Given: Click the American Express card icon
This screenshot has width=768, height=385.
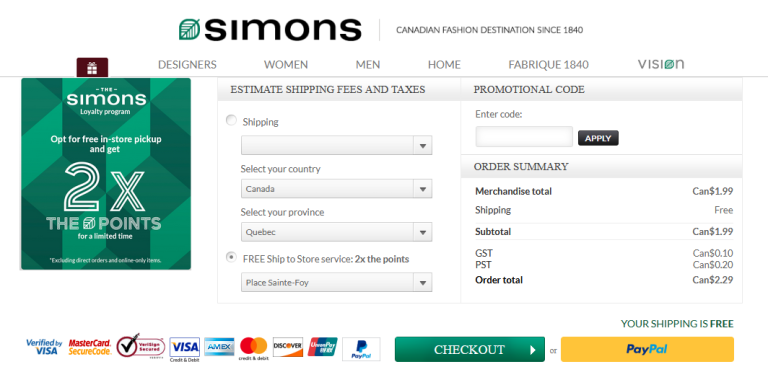Looking at the screenshot, I should [219, 347].
